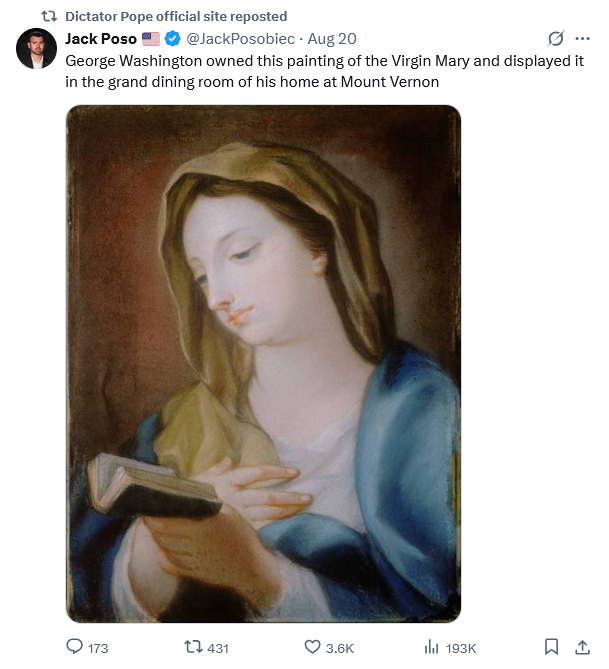
Task: Open the @JackPosobiec handle link
Action: (x=241, y=39)
